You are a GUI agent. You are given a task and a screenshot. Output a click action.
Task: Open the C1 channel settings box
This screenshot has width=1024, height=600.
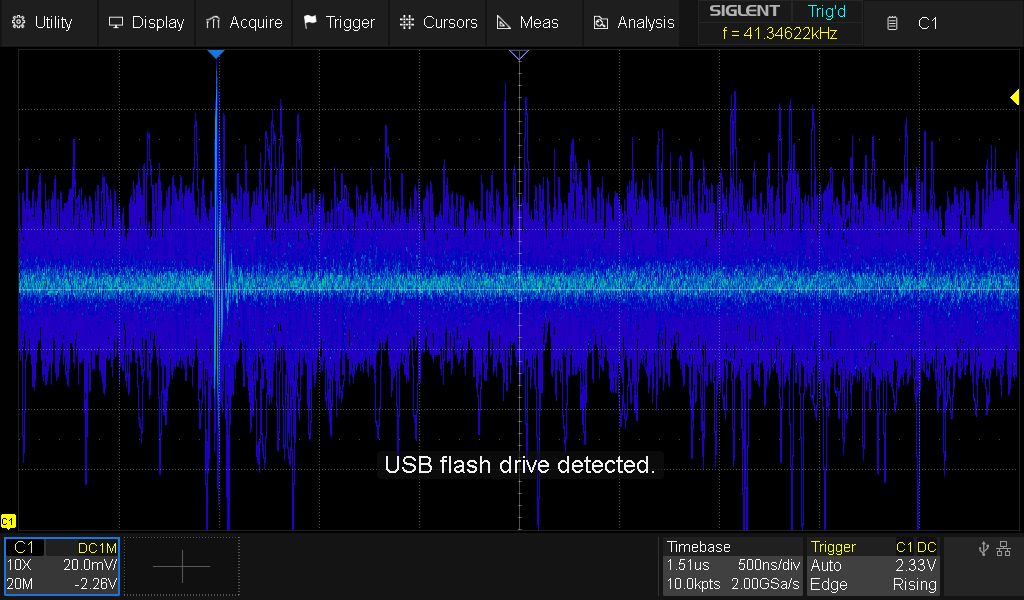(62, 566)
